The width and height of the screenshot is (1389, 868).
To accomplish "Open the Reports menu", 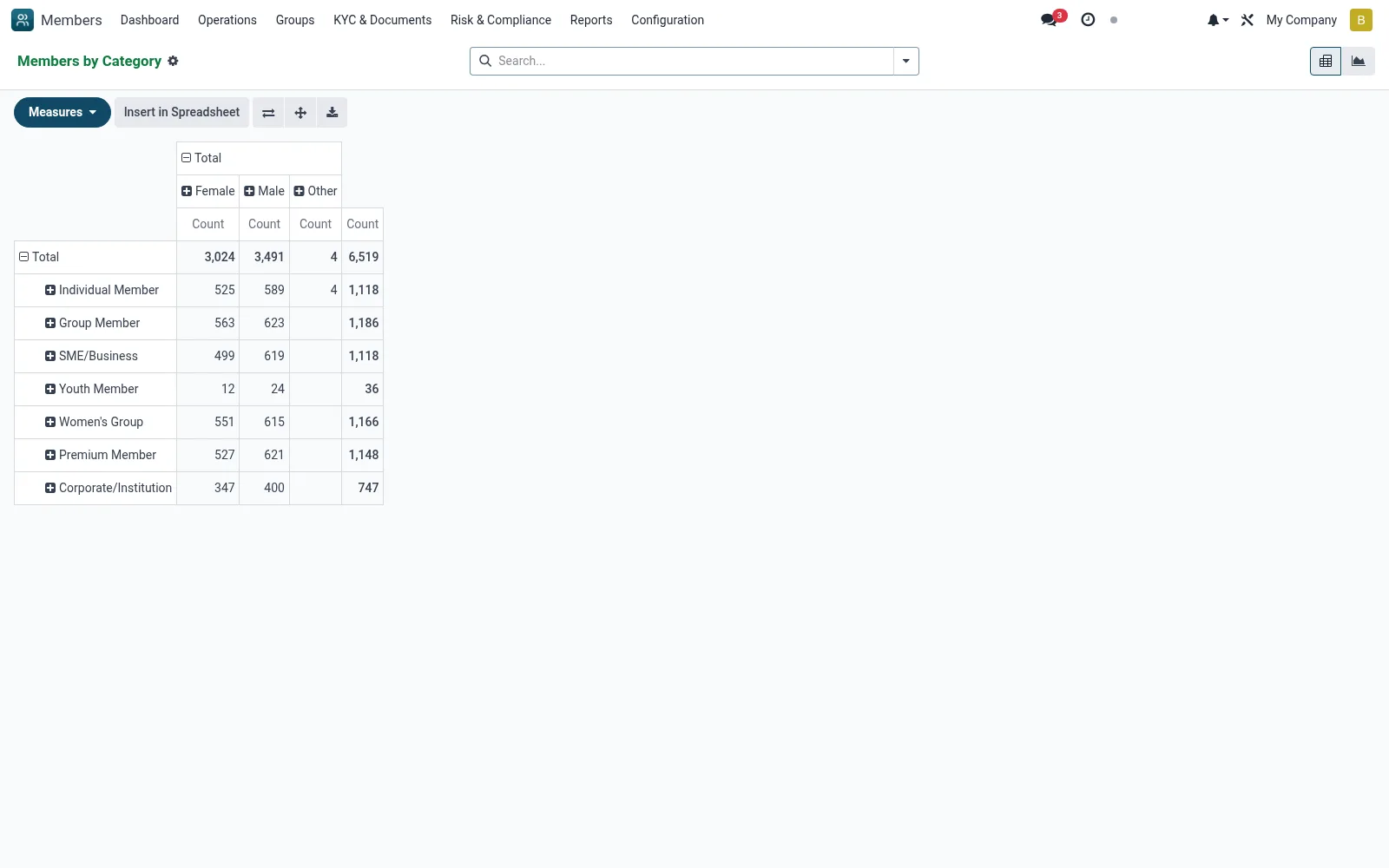I will click(x=591, y=20).
